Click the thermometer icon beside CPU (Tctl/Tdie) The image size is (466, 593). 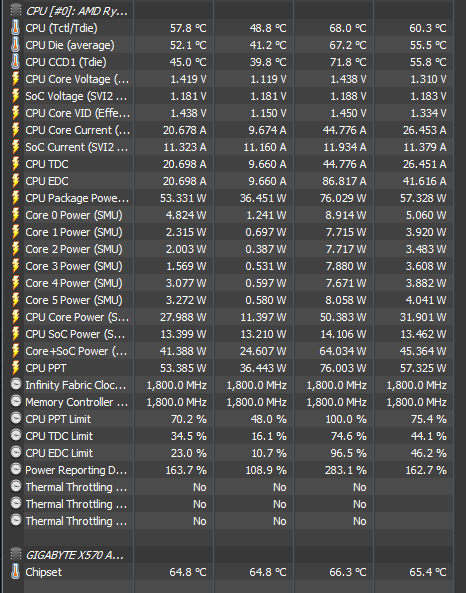15,28
